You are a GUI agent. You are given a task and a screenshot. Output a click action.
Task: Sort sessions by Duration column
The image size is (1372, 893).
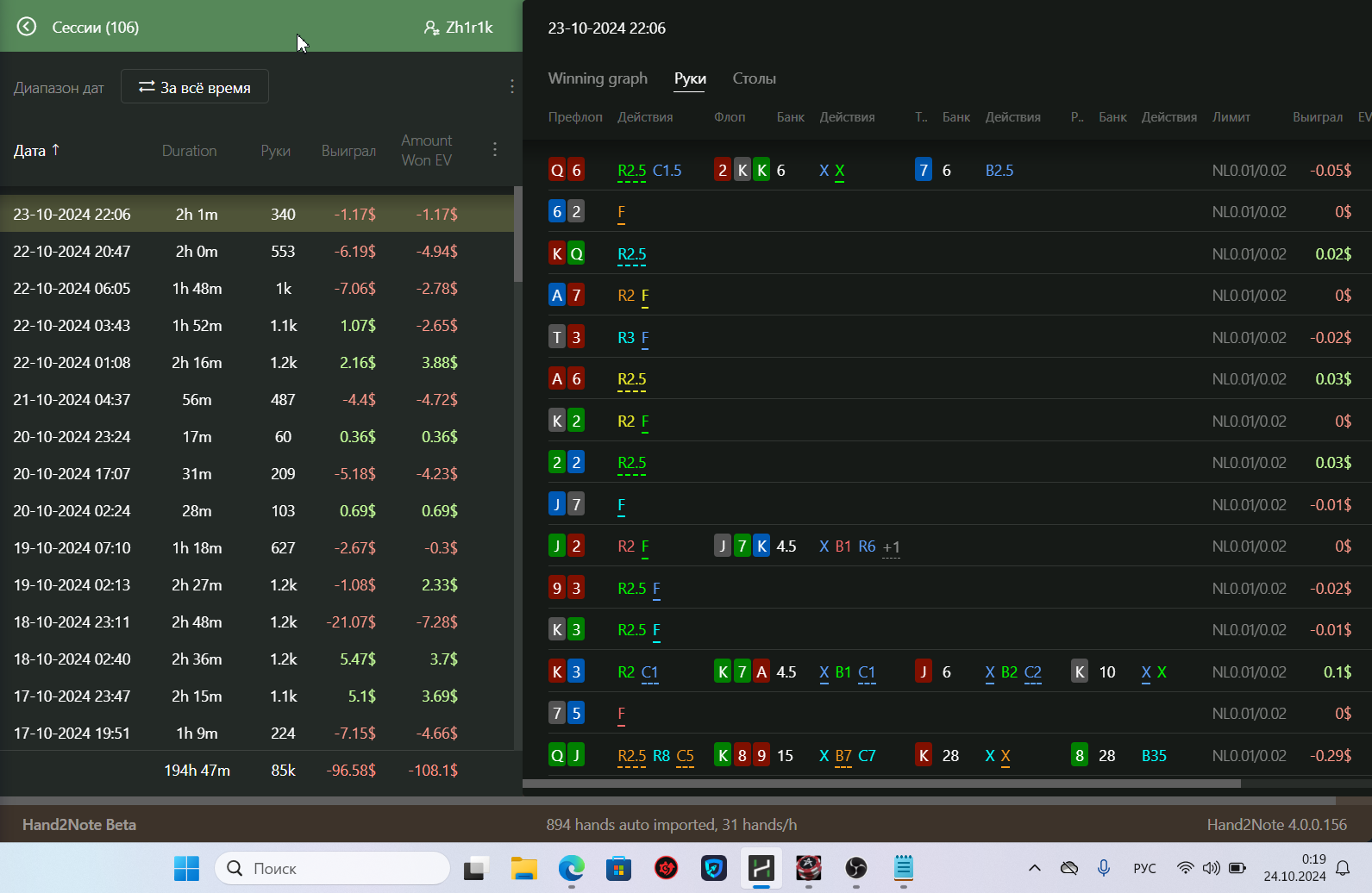pos(189,150)
